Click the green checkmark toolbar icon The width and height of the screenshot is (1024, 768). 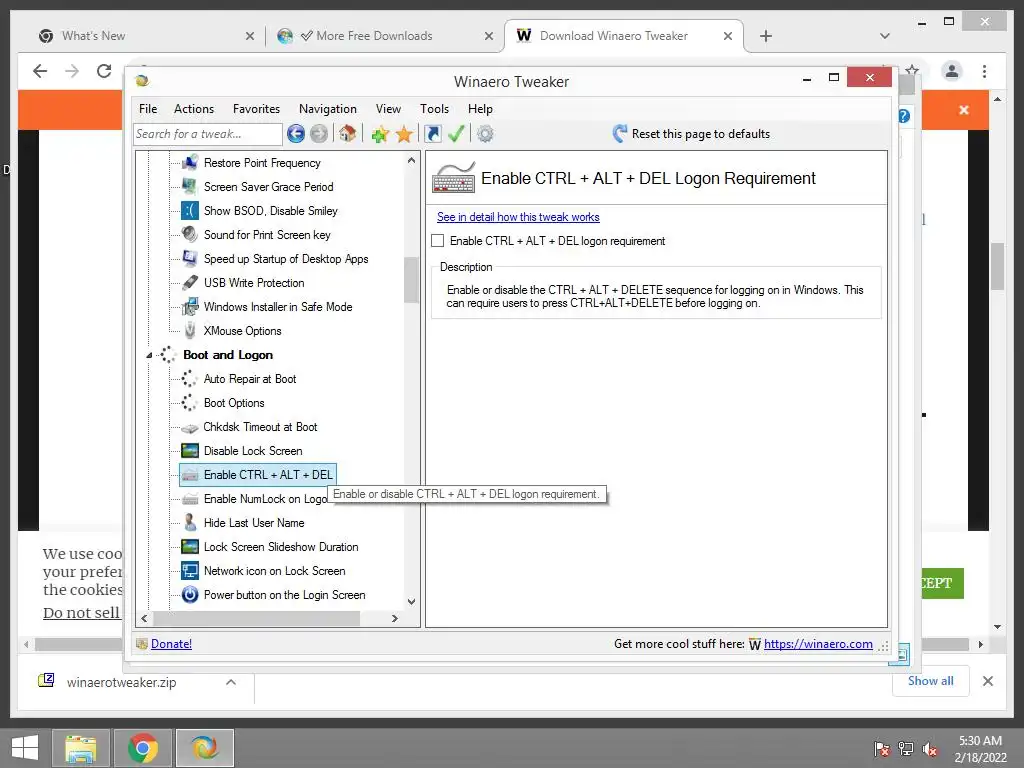click(456, 134)
